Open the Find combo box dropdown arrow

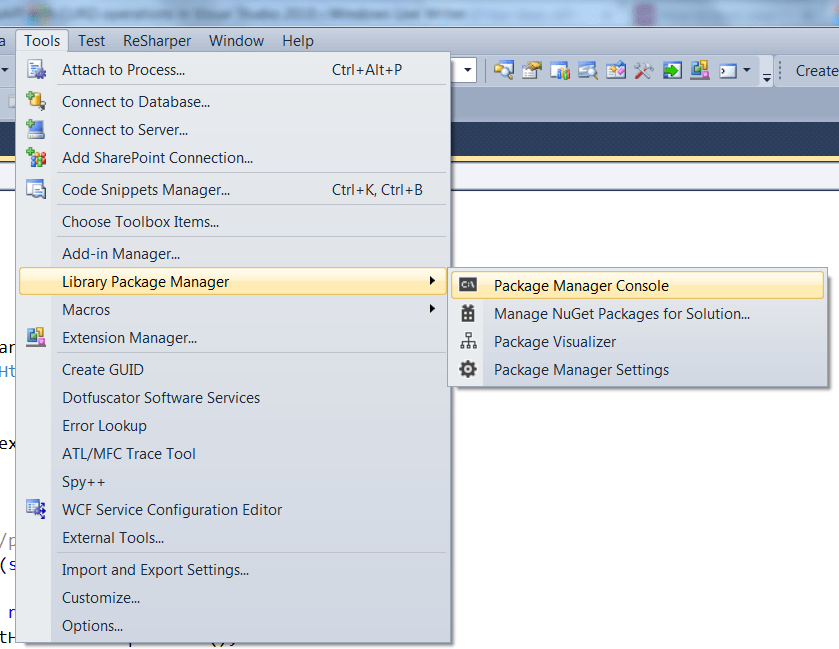467,71
